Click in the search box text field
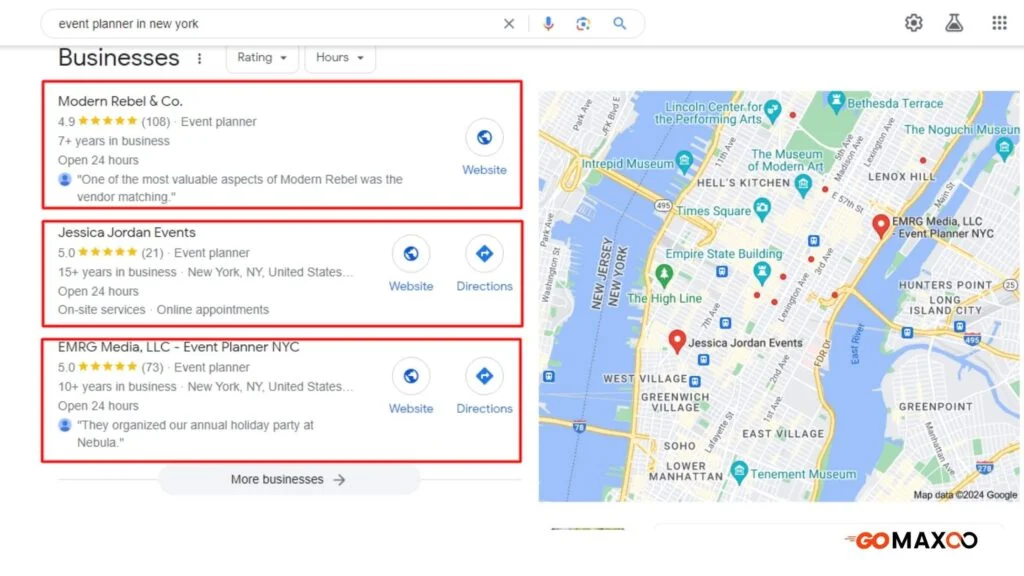 pyautogui.click(x=274, y=24)
